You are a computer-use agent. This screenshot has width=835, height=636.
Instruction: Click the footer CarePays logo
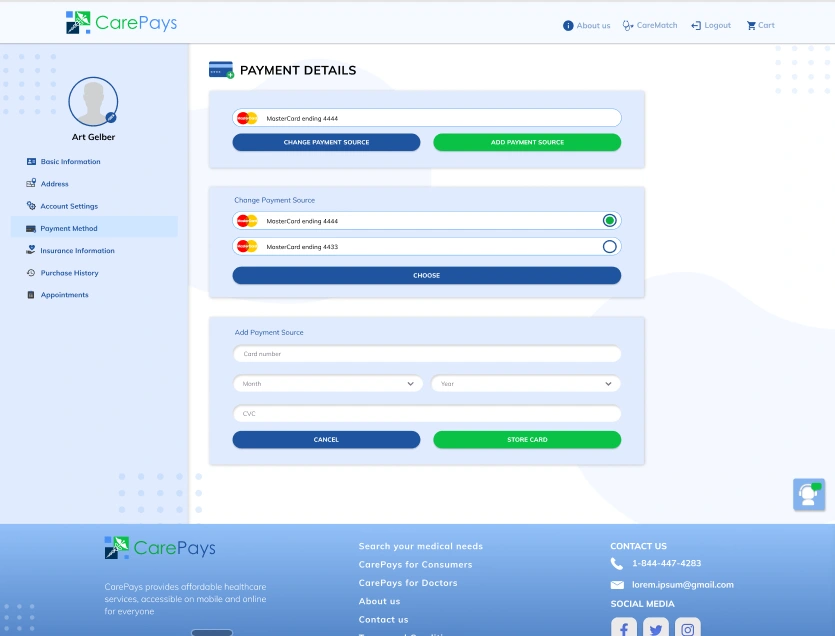coord(160,548)
